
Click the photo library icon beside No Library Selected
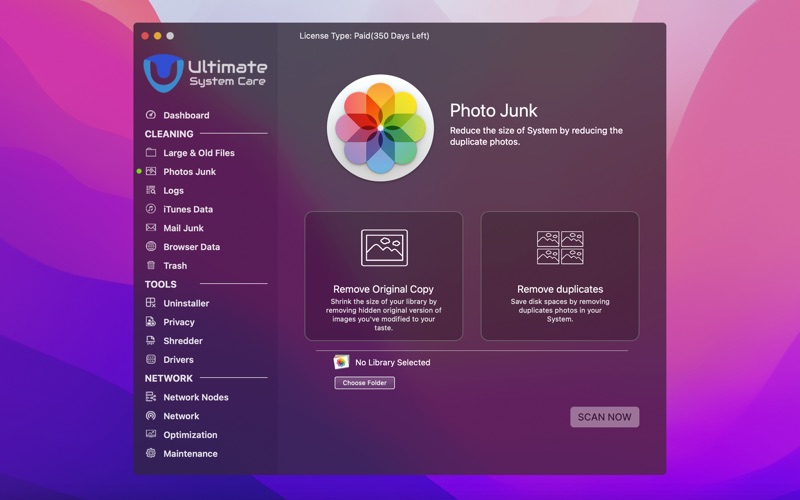coord(341,362)
